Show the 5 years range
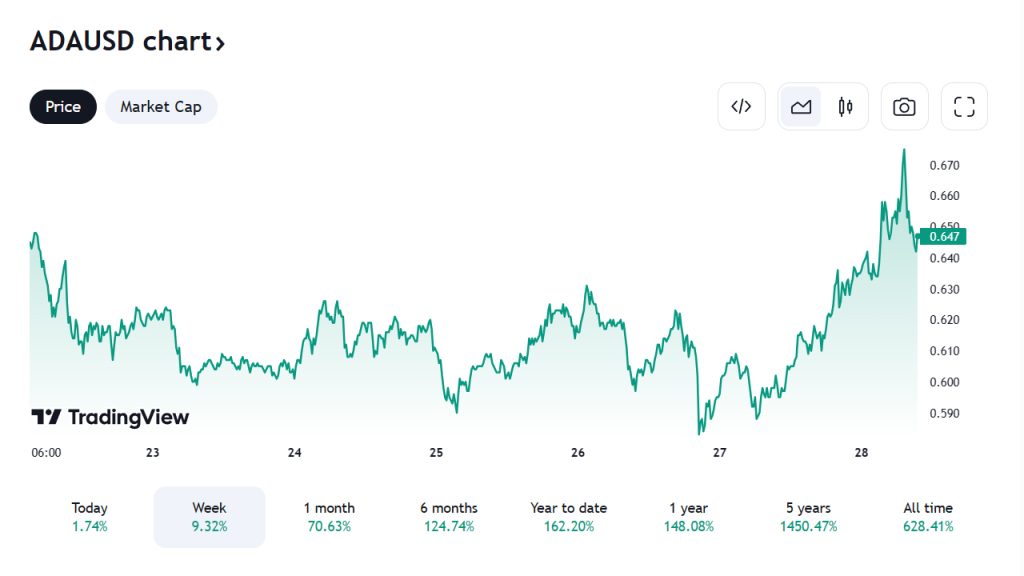The height and width of the screenshot is (576, 1024). point(808,517)
